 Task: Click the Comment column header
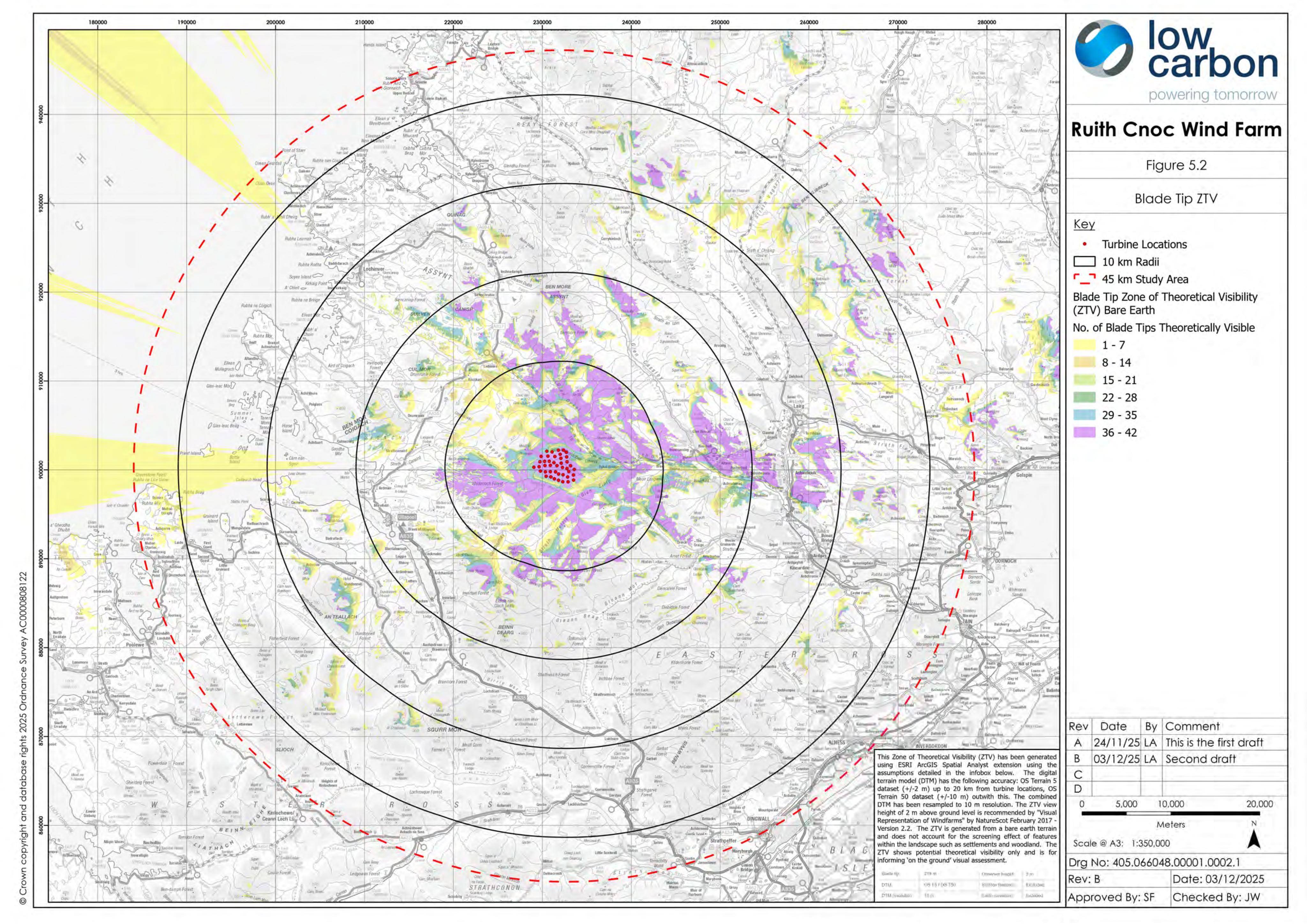coord(1192,727)
